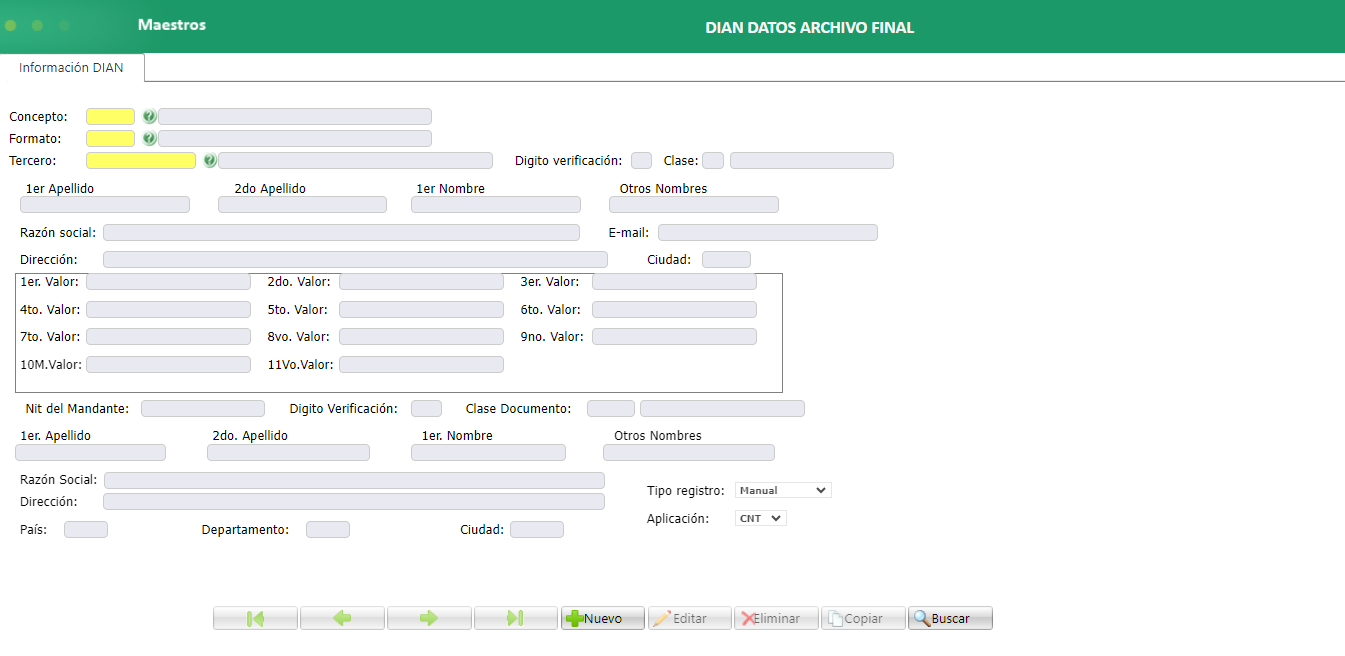
Task: Click the 1er. Valor field
Action: pyautogui.click(x=168, y=282)
